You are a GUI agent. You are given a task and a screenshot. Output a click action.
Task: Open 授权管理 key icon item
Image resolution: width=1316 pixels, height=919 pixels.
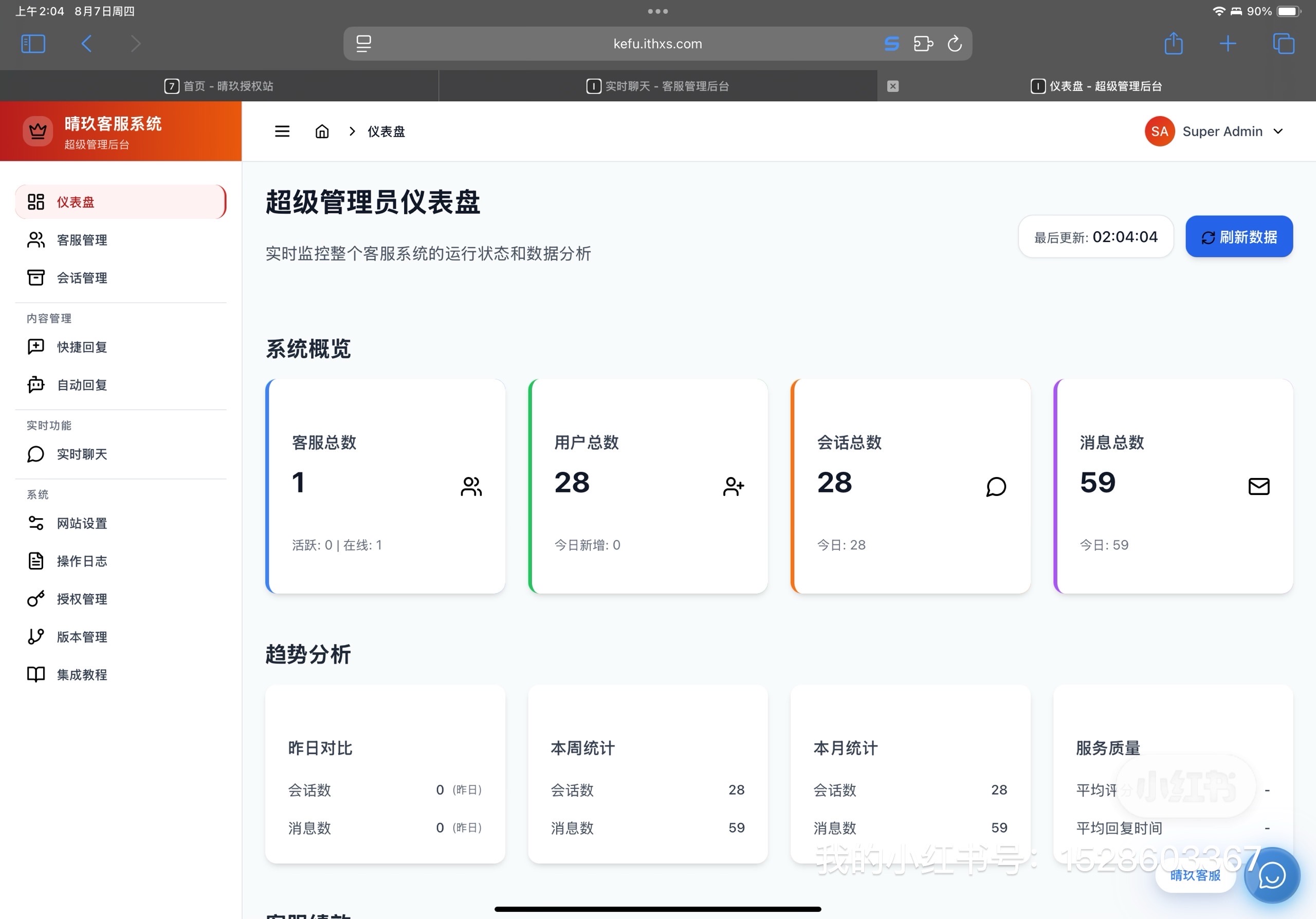tap(81, 599)
